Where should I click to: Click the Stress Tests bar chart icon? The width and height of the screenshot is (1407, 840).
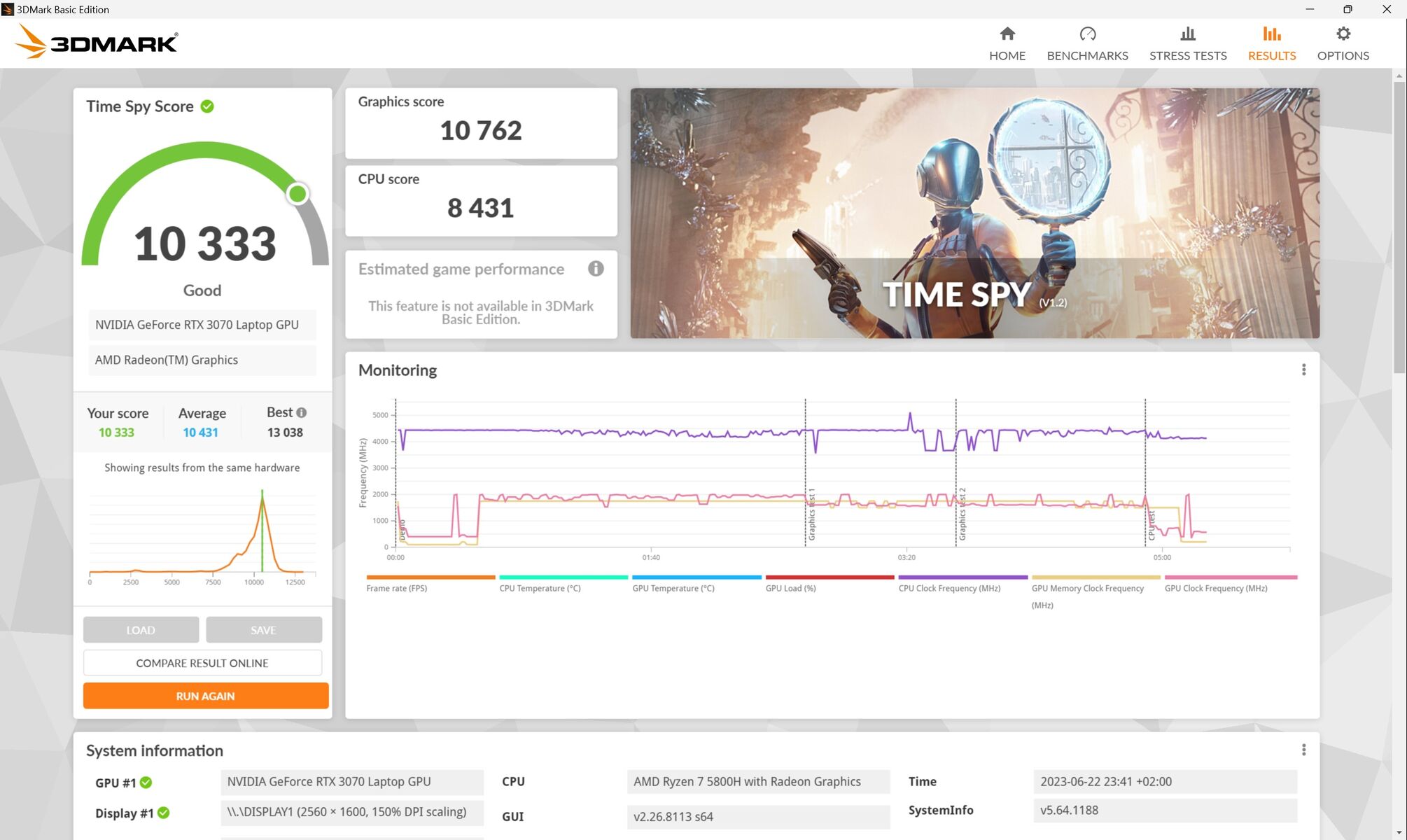[x=1188, y=34]
